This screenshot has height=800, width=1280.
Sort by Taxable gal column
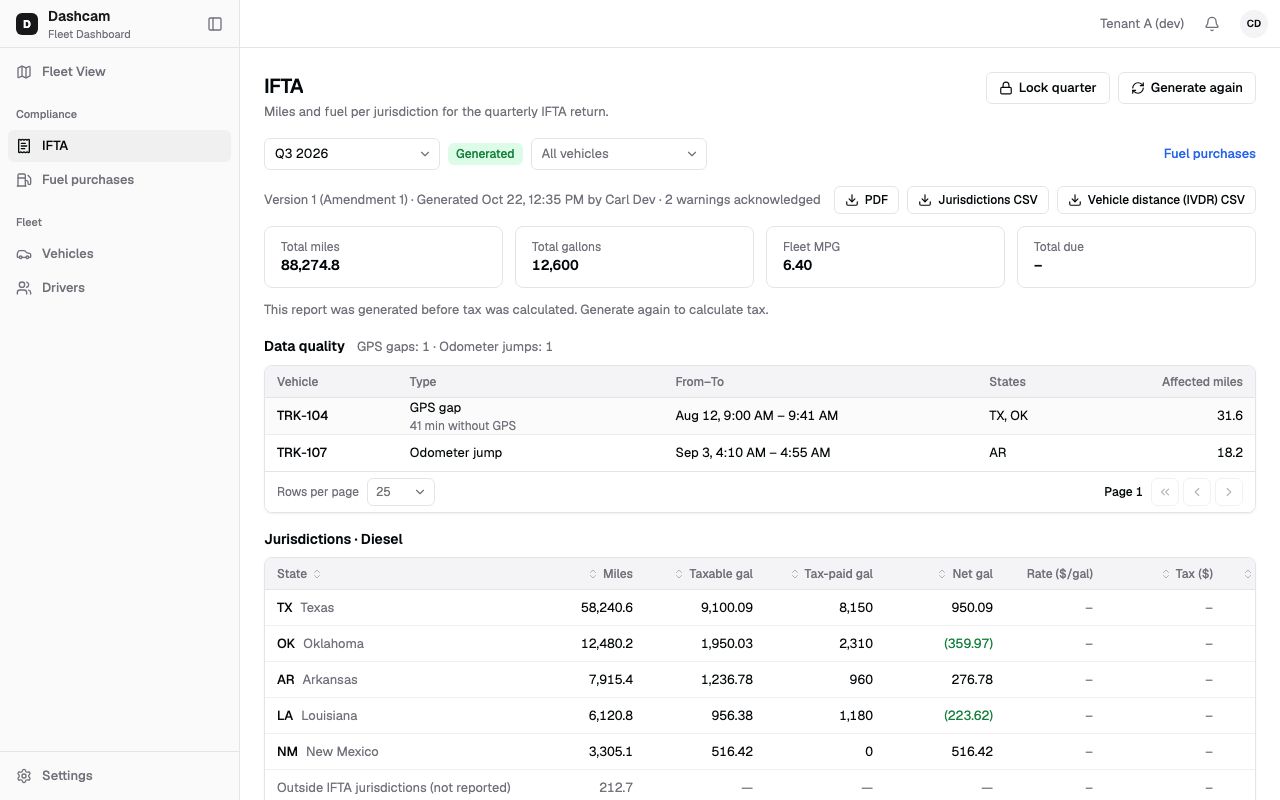714,574
